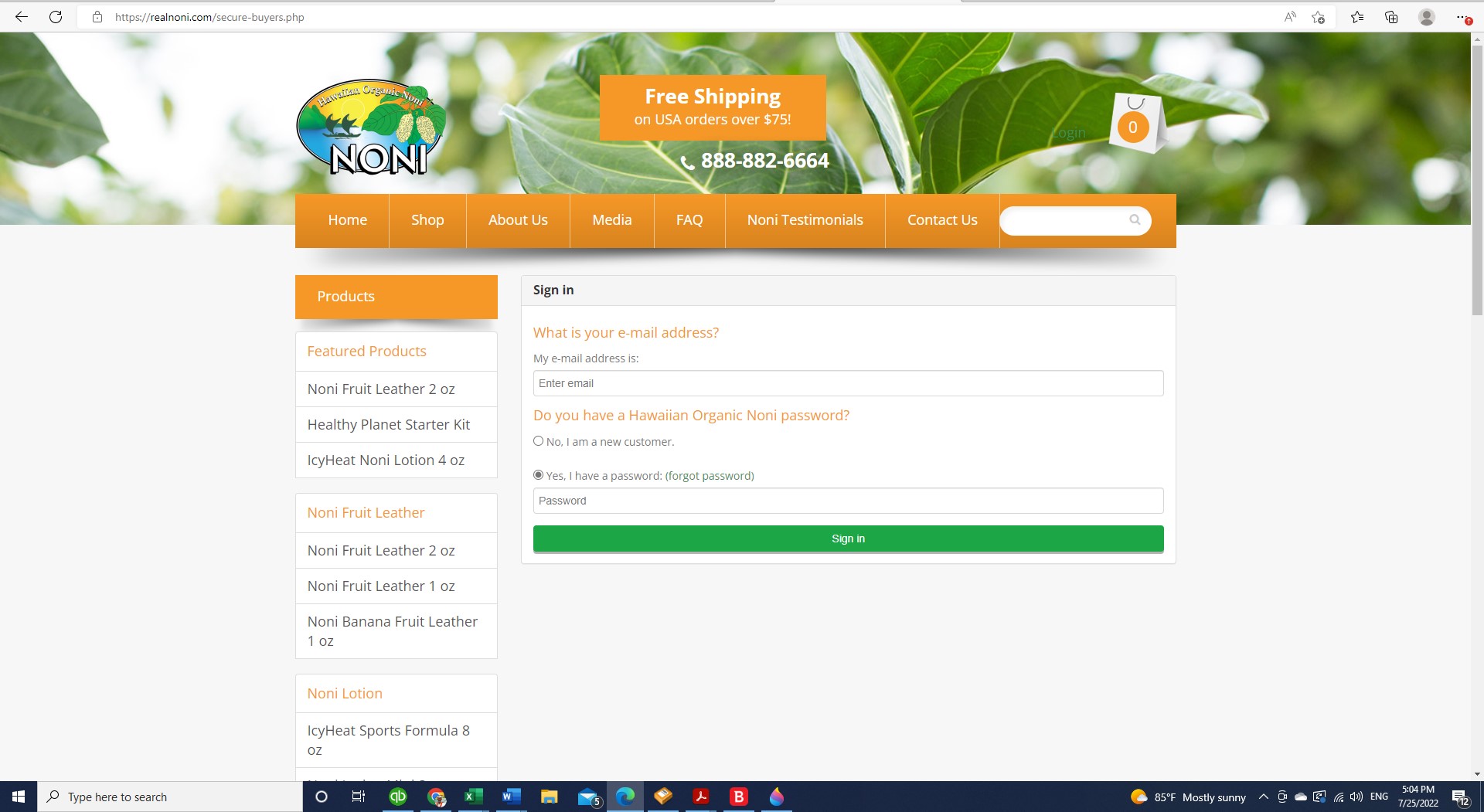Open the Noni Fruit Leather category heading
This screenshot has width=1484, height=812.
coord(366,513)
